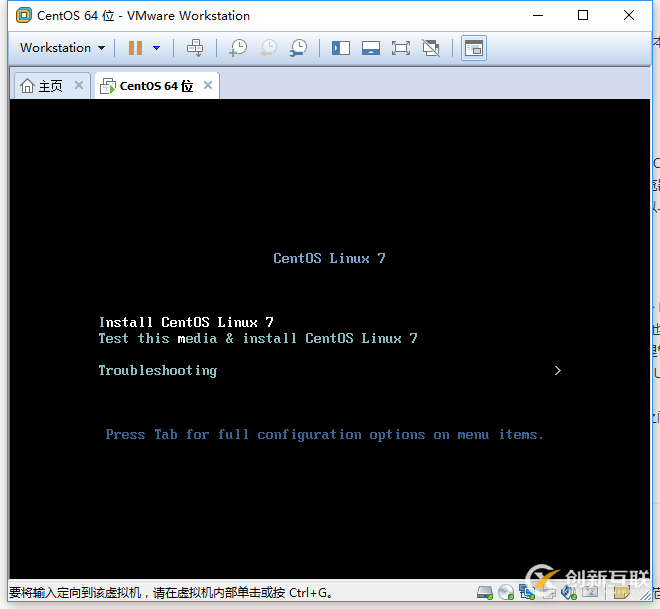Close the CentOS 64 位 tab

[208, 85]
